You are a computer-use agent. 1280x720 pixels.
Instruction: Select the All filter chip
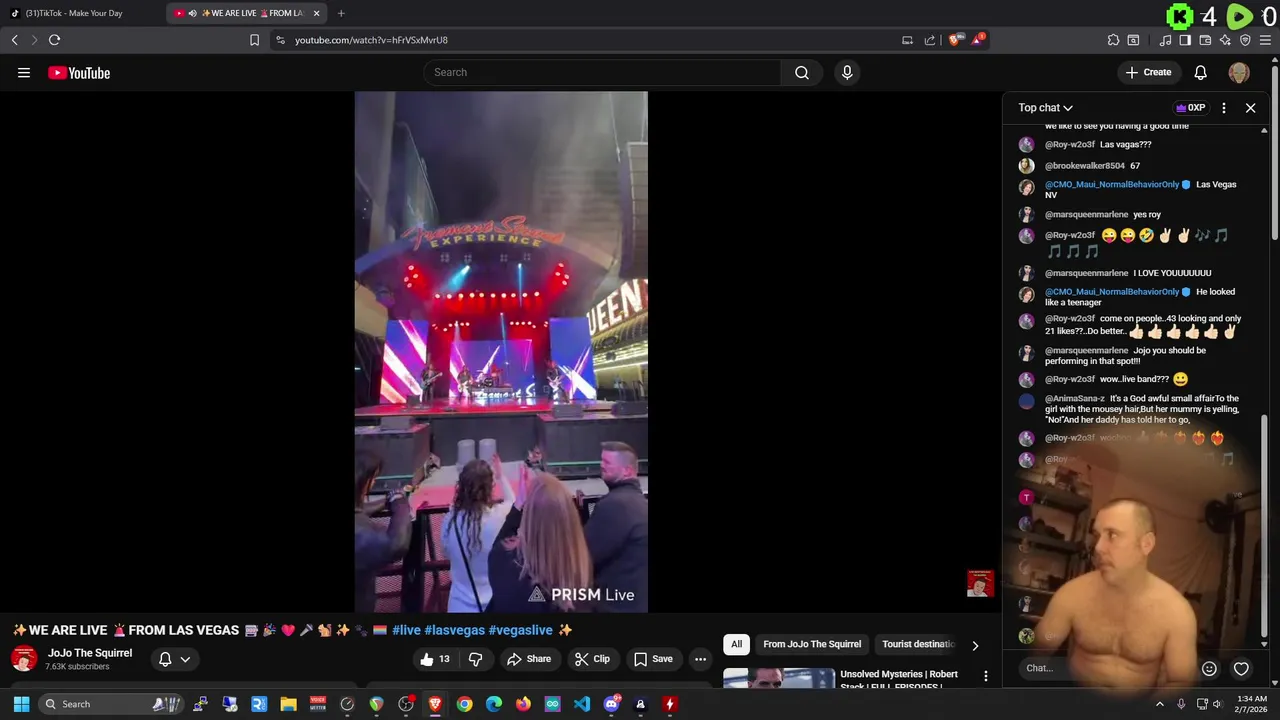(736, 644)
